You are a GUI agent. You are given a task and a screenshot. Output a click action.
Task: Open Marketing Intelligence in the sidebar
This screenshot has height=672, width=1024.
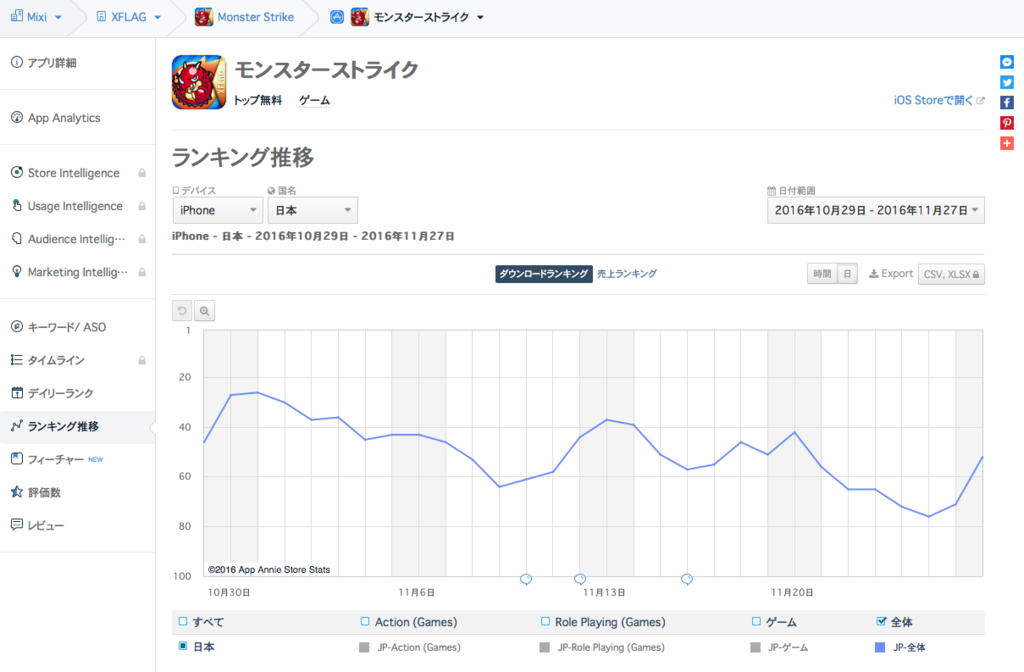click(77, 272)
